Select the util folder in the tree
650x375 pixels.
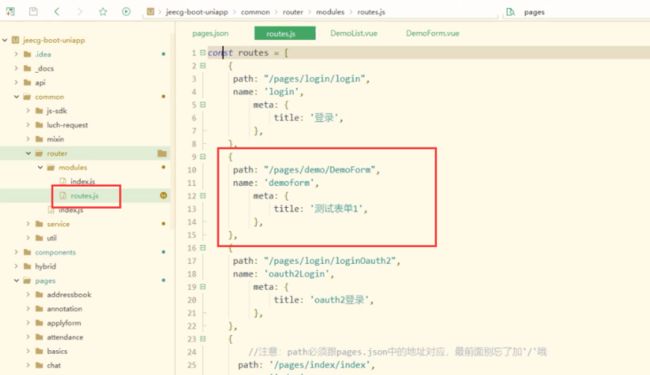click(x=51, y=238)
